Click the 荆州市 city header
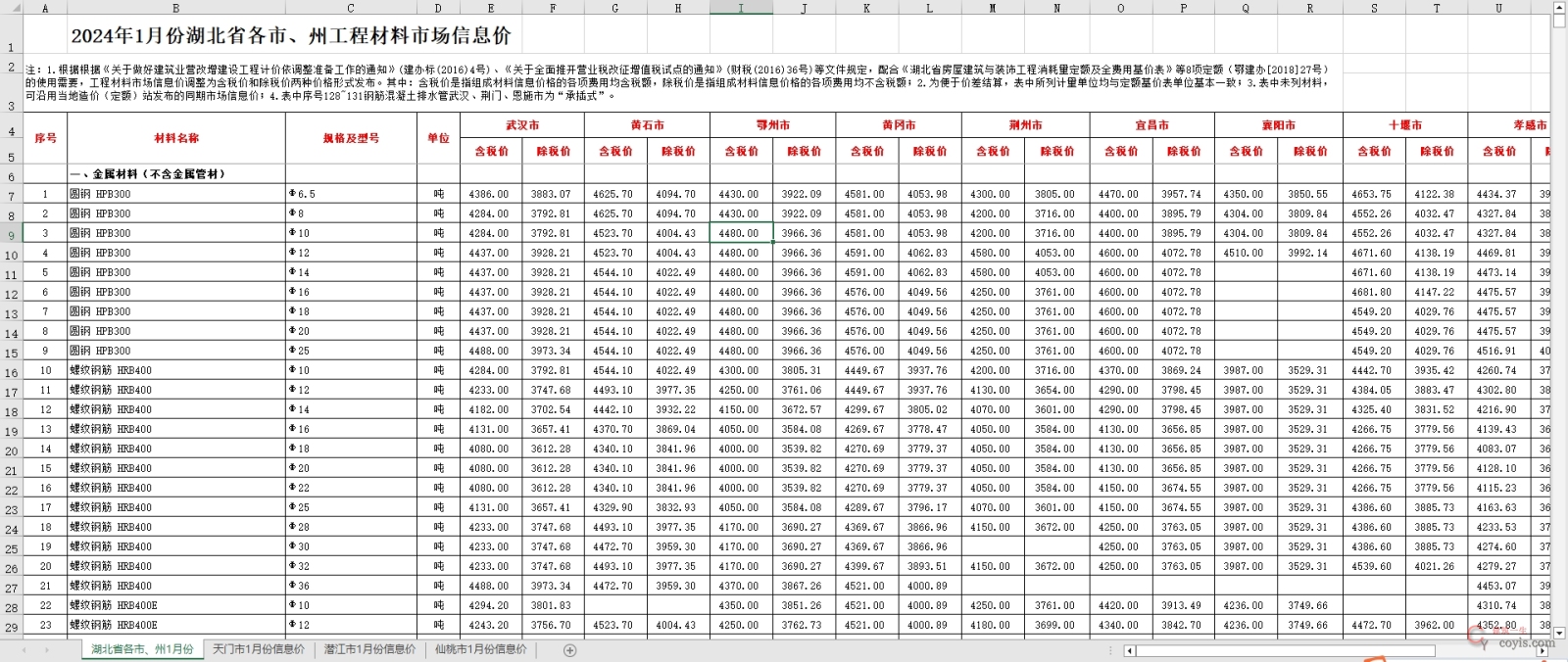Image resolution: width=1568 pixels, height=662 pixels. pyautogui.click(x=1025, y=125)
